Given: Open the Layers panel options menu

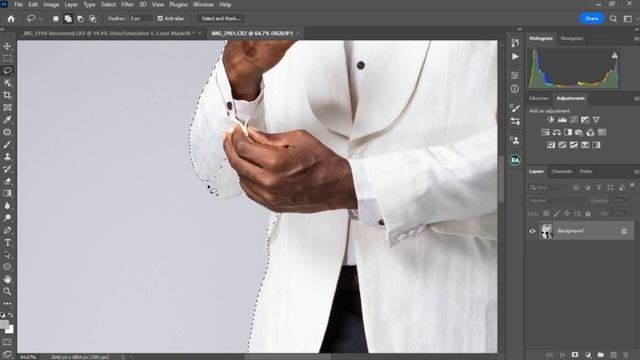Looking at the screenshot, I should pyautogui.click(x=636, y=171).
